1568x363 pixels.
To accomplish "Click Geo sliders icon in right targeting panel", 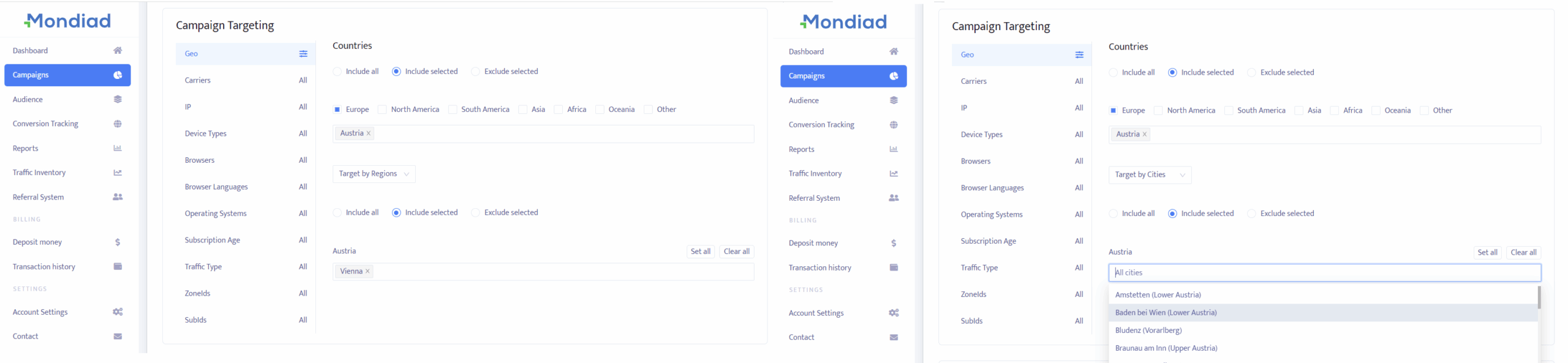I will click(1079, 55).
